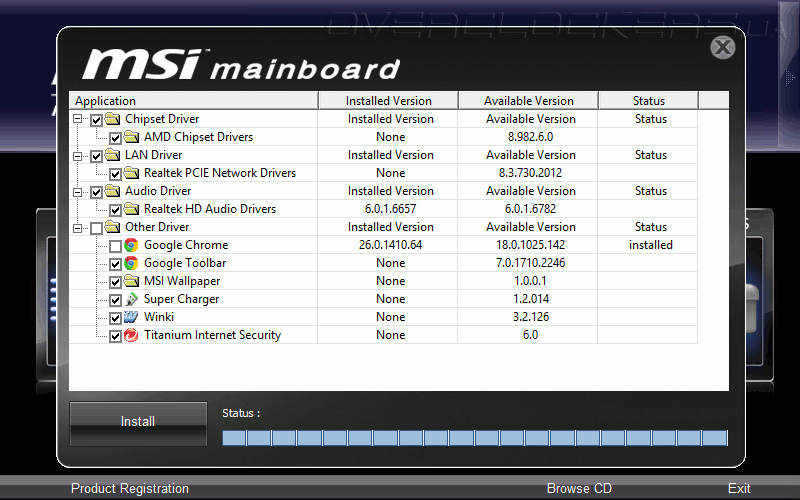Click the Installed Version column header
The image size is (800, 500).
(x=388, y=101)
